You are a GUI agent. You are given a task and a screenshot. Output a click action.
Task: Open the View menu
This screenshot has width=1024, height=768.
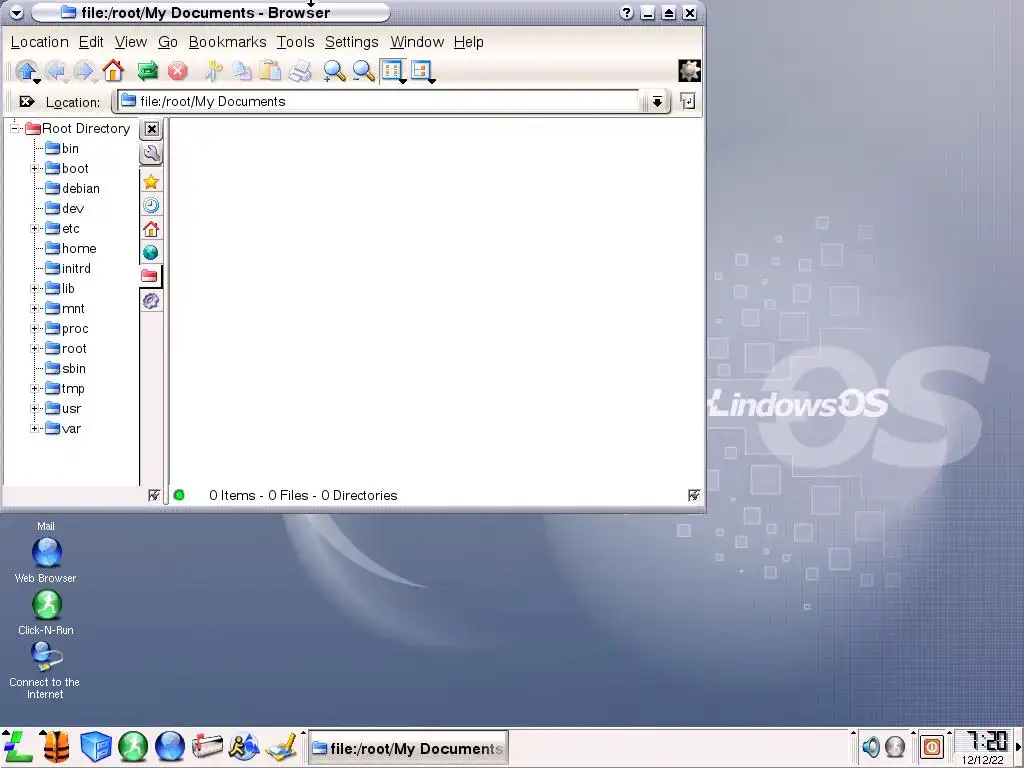pyautogui.click(x=131, y=42)
